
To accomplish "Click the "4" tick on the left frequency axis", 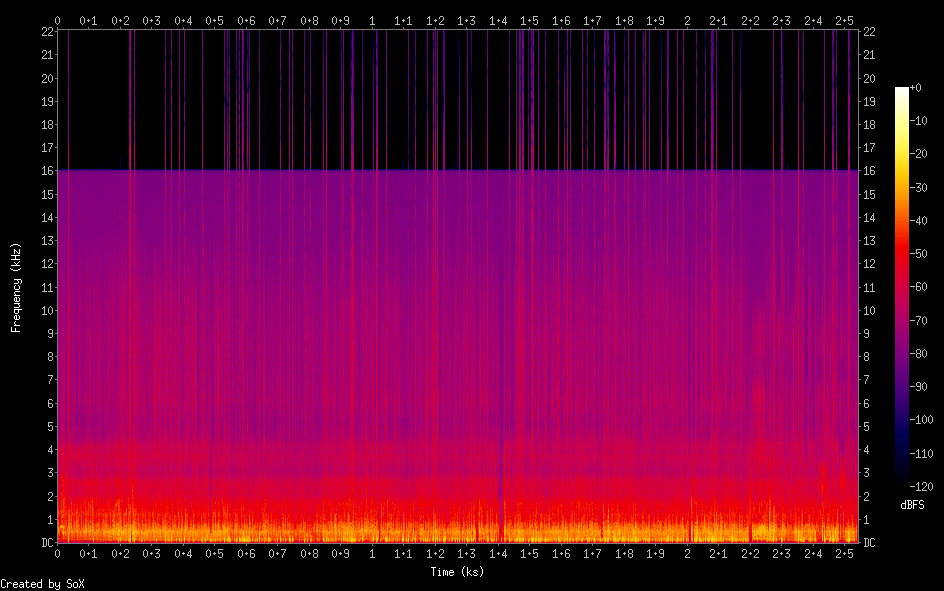I will [x=51, y=450].
